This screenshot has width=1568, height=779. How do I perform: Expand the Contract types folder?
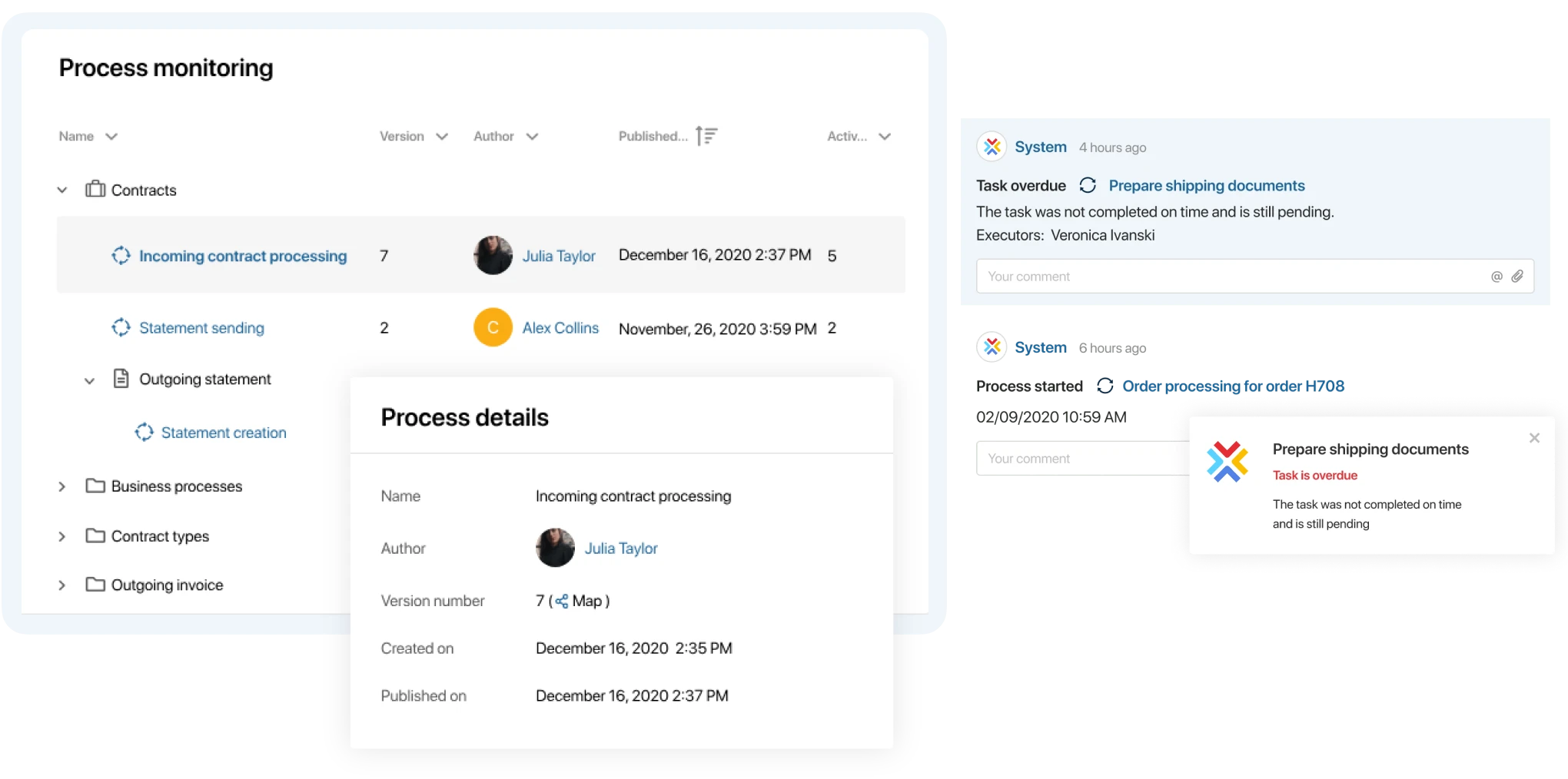pyautogui.click(x=62, y=536)
